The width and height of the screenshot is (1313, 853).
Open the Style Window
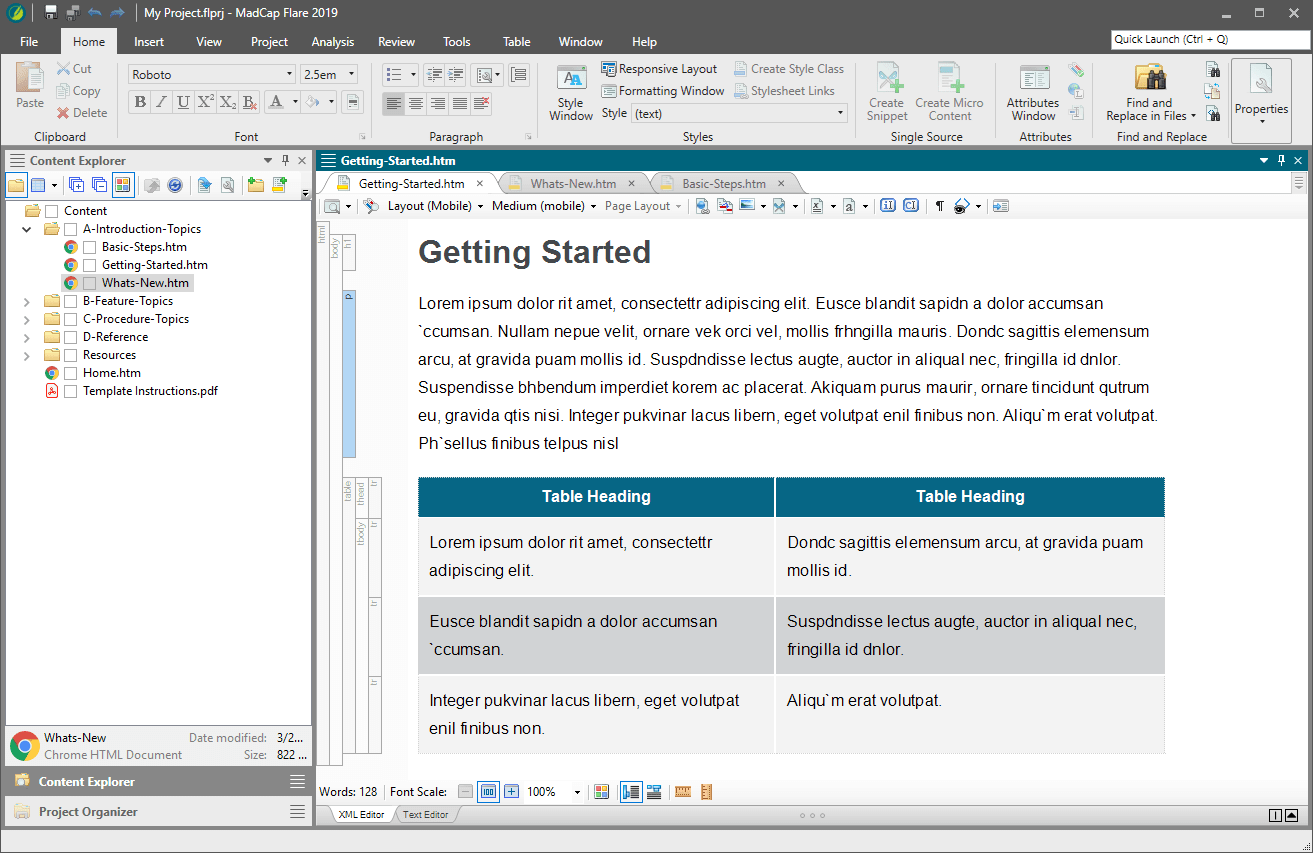571,93
